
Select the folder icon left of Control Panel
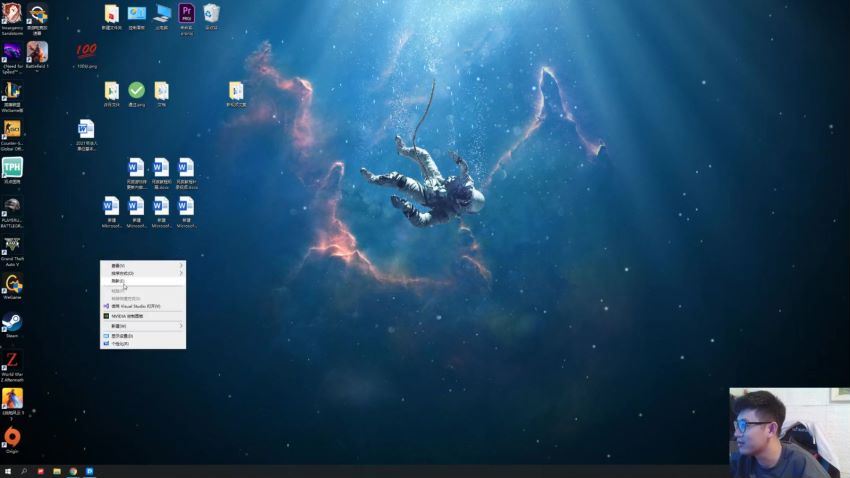tap(112, 16)
